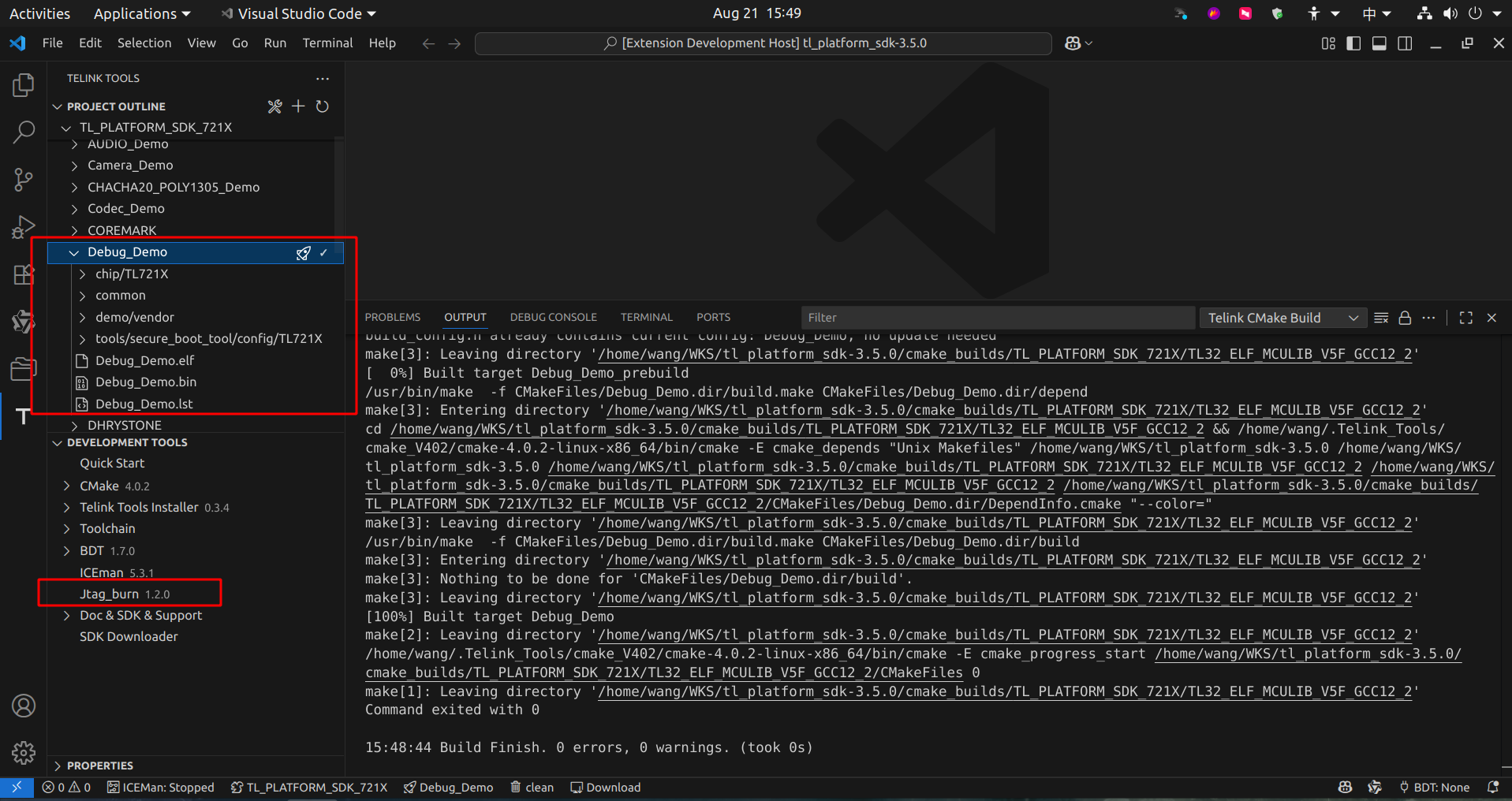
Task: Toggle auto-scroll lock in the Output panel
Action: (x=1405, y=318)
